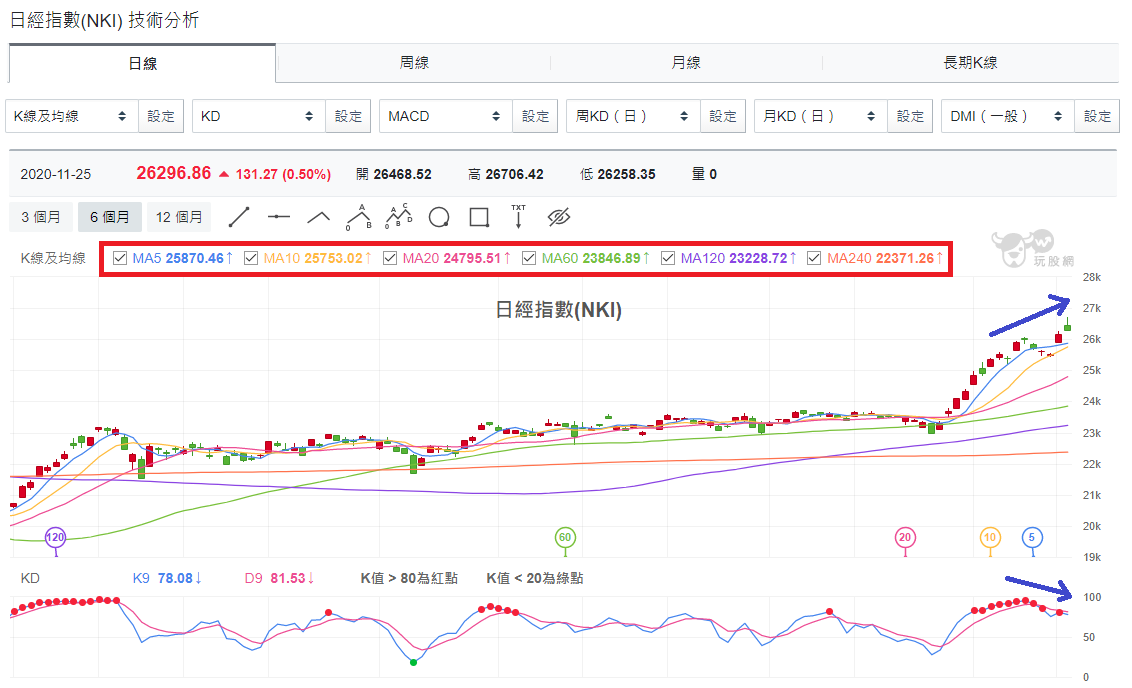Screen dimensions: 1132x688
Task: Select the horizontal line drawing tool
Action: (279, 217)
